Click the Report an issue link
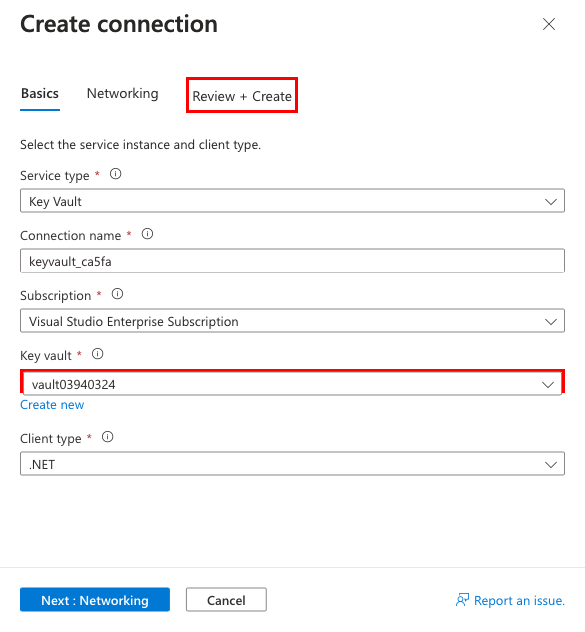585x632 pixels. [519, 600]
